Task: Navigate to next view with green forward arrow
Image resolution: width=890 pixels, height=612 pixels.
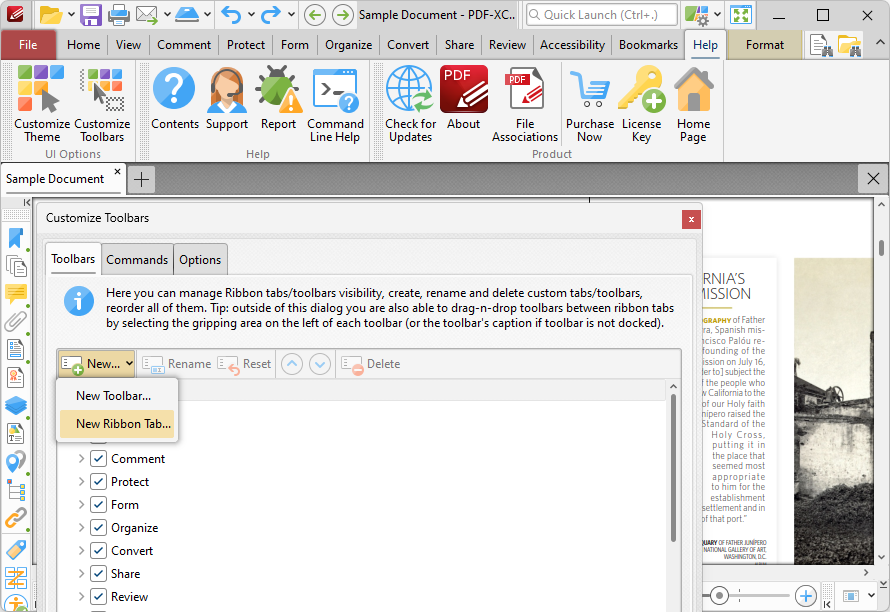Action: pos(343,15)
